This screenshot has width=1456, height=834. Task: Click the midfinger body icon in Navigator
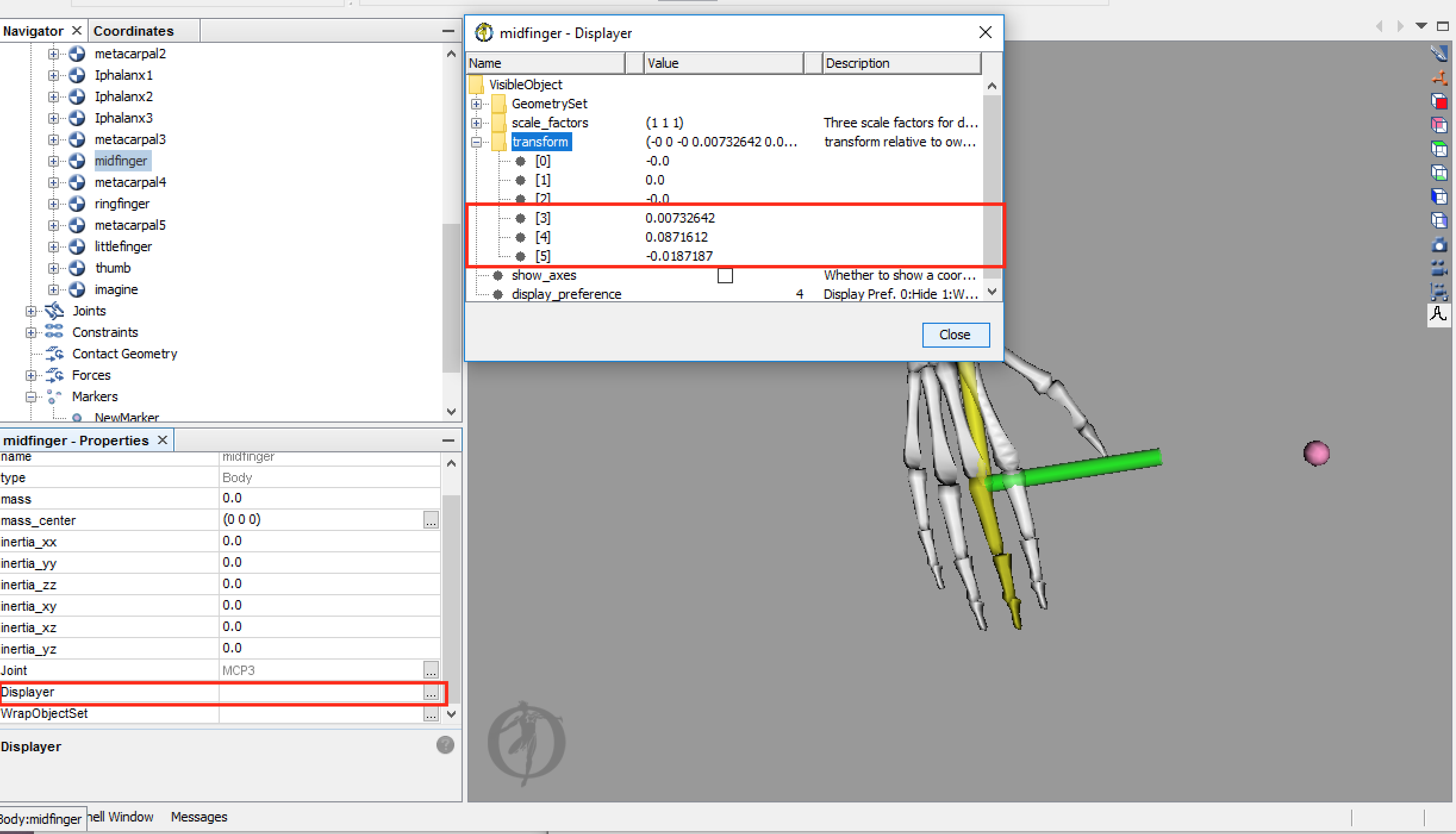point(80,160)
